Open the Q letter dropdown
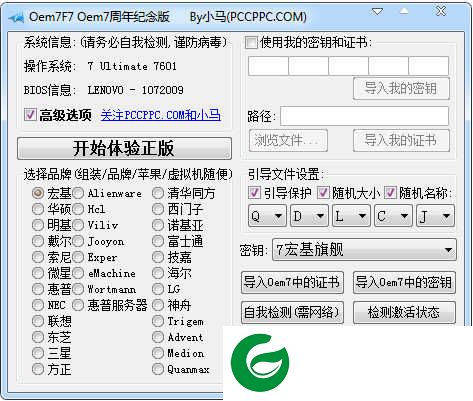 click(x=267, y=216)
